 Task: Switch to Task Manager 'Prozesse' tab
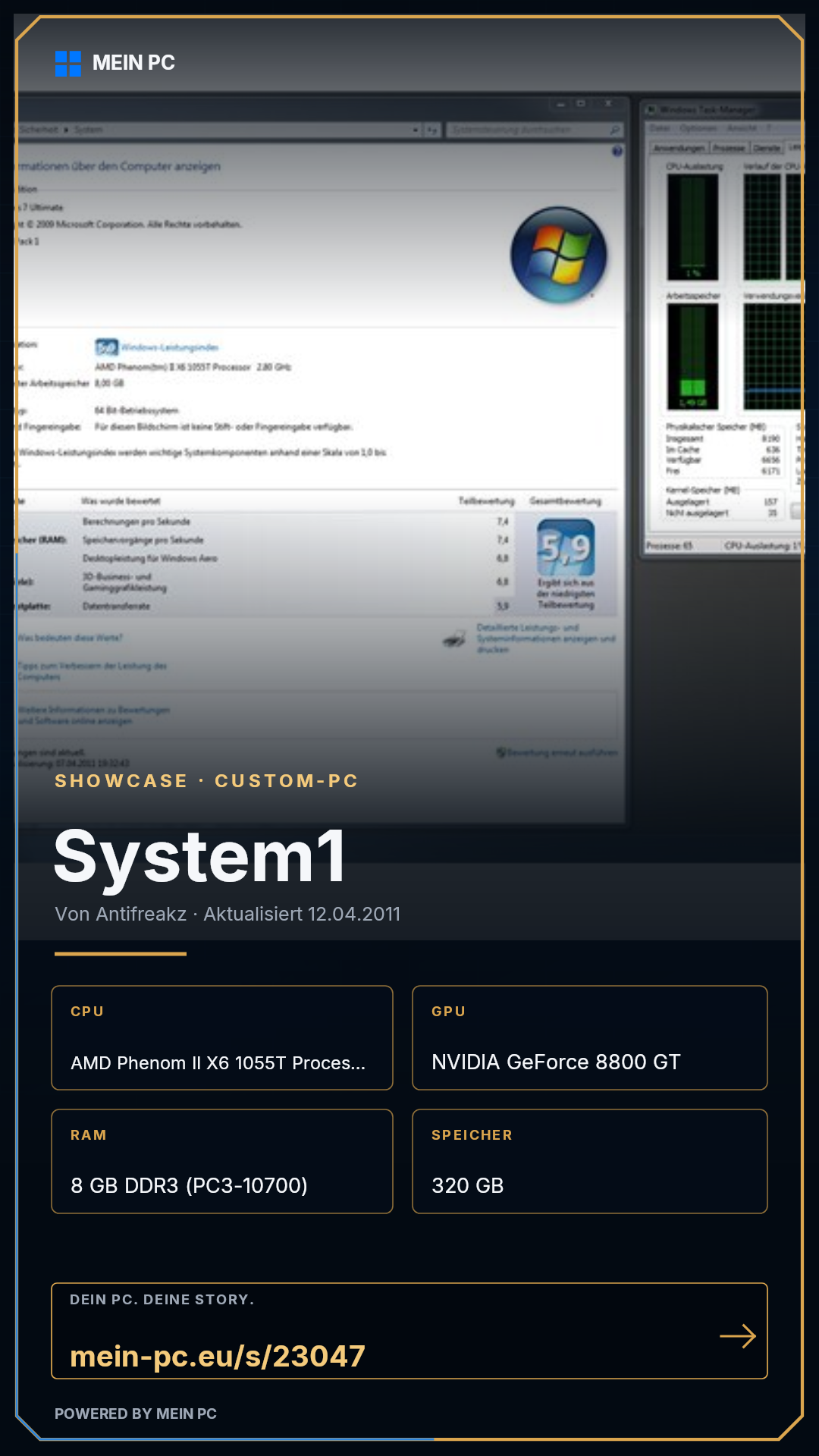[x=729, y=148]
